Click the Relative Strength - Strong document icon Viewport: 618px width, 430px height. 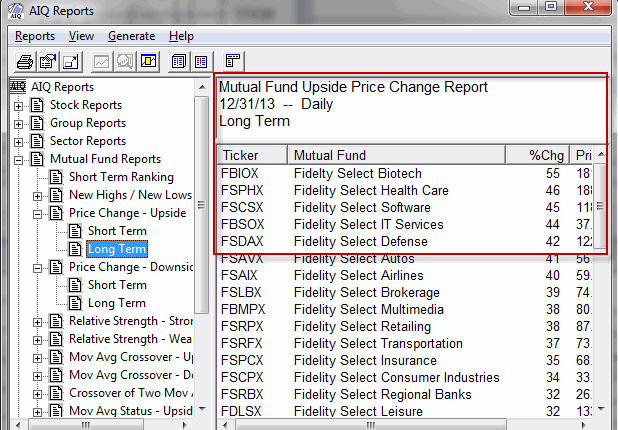pyautogui.click(x=56, y=321)
